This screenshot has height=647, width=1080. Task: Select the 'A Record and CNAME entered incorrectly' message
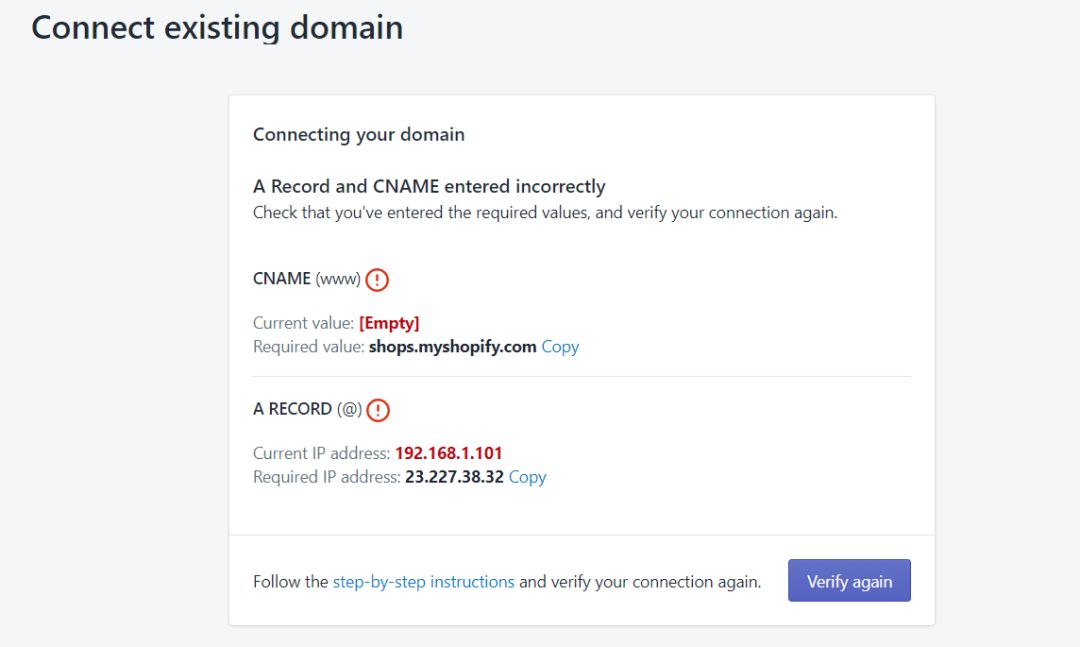tap(429, 186)
